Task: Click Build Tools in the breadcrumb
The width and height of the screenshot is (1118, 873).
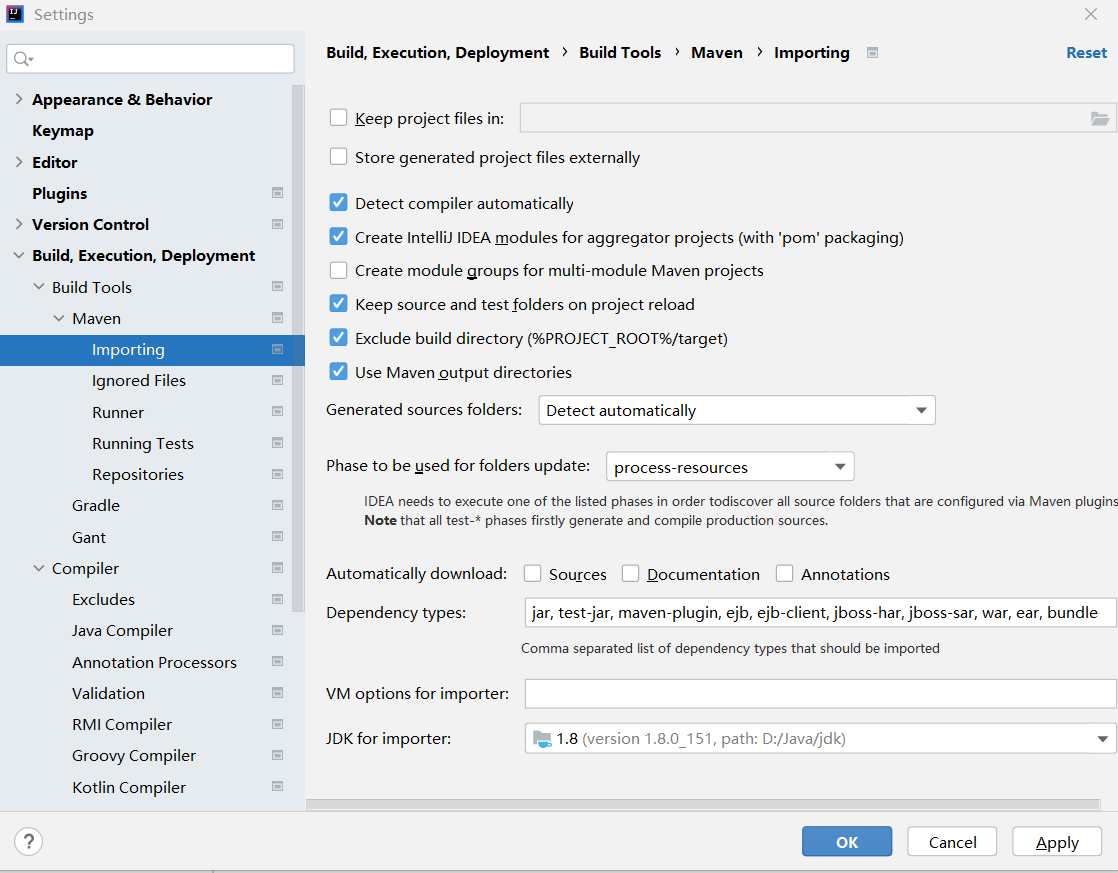Action: pos(620,53)
